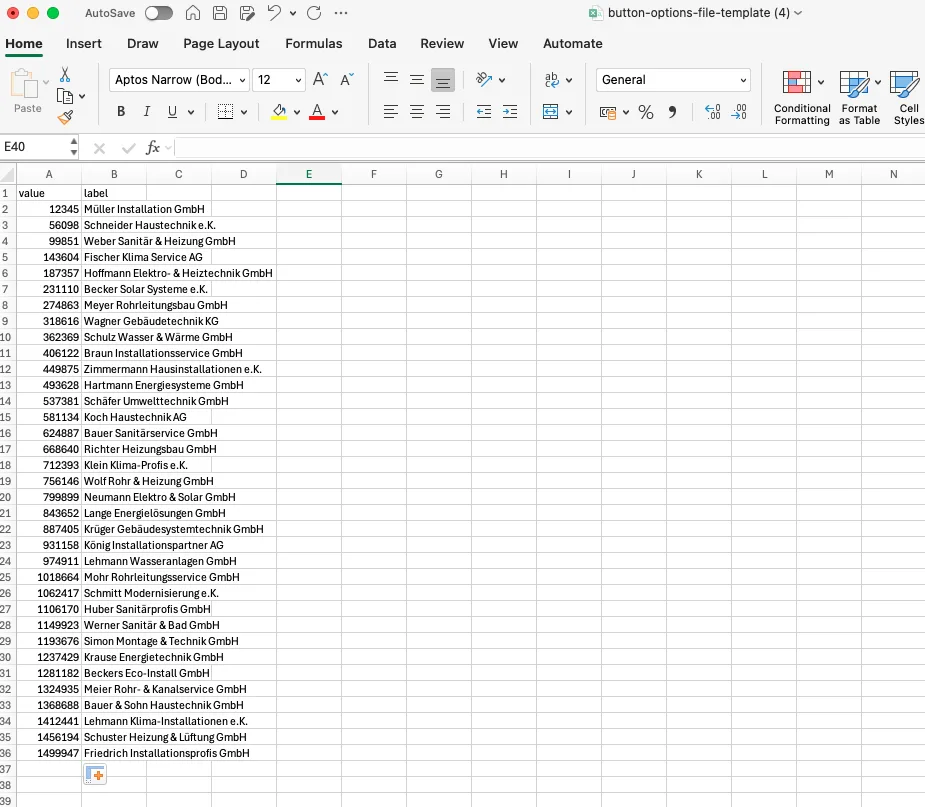Click the Save floppy disk icon
The image size is (925, 807).
pos(220,13)
